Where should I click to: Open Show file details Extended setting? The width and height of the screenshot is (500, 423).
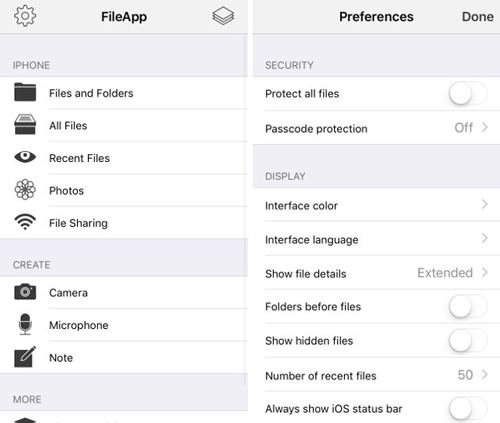pos(376,273)
